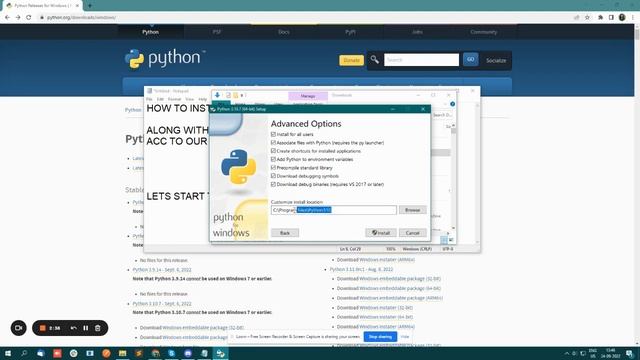Open the Python 3.10.7 - Sept. 6, 2022 link

click(162, 304)
